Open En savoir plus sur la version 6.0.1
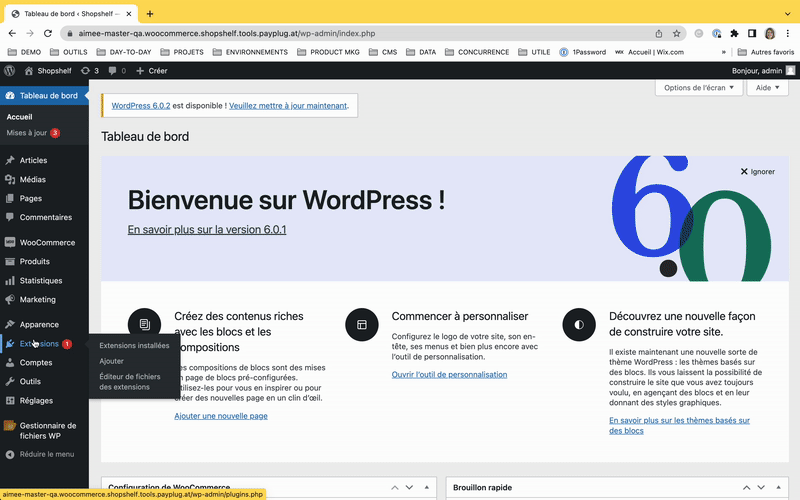This screenshot has width=800, height=500. click(x=207, y=230)
